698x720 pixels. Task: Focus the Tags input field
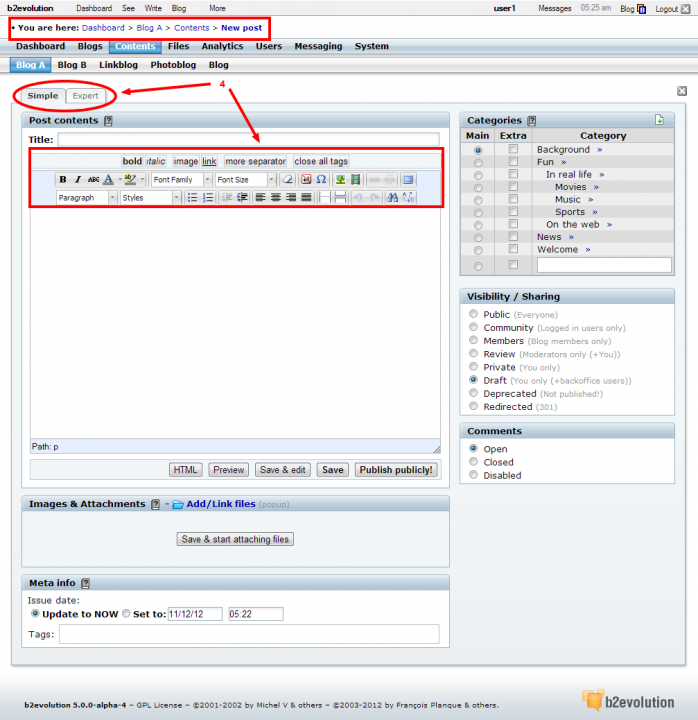[x=249, y=634]
